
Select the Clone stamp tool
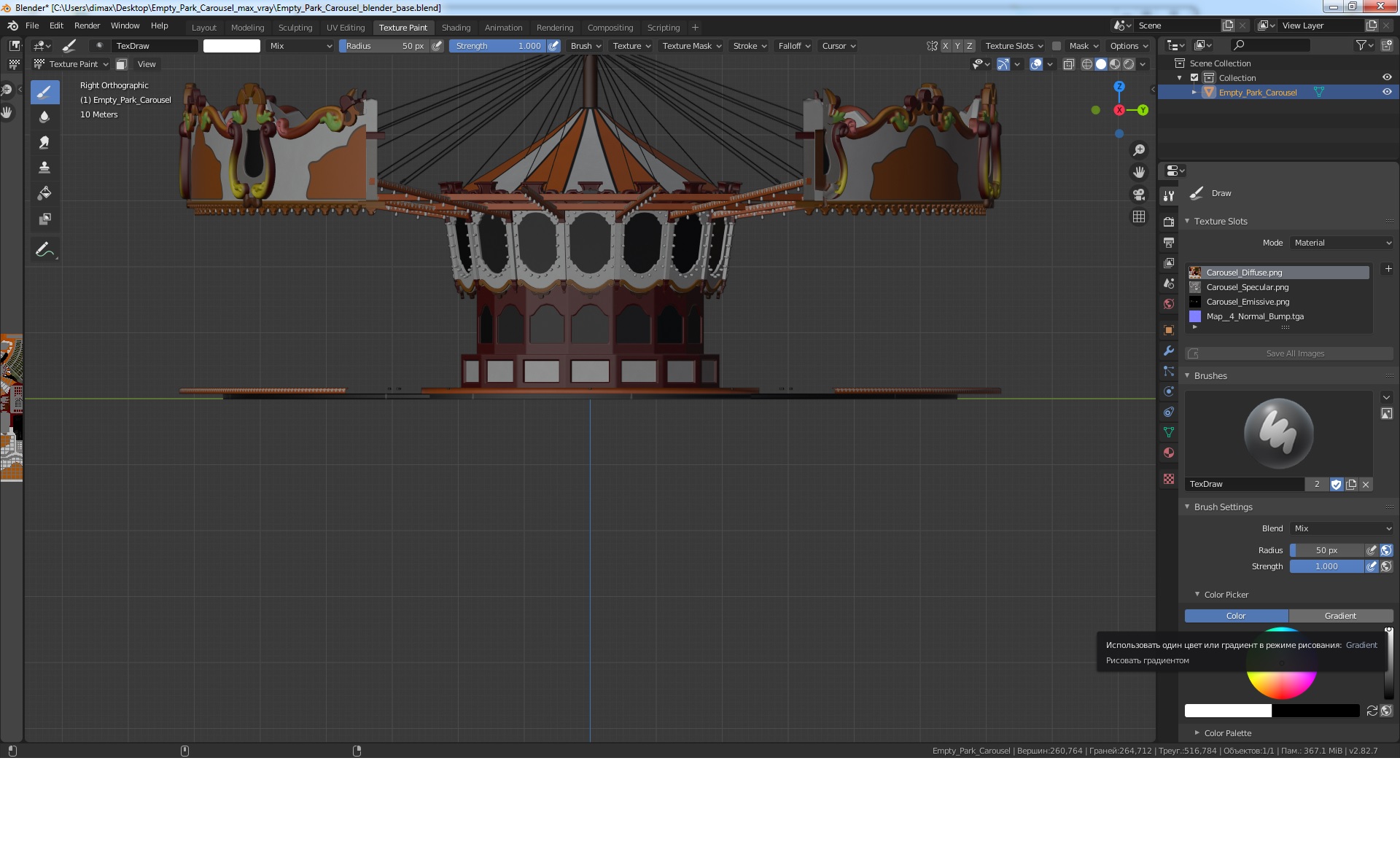[44, 168]
